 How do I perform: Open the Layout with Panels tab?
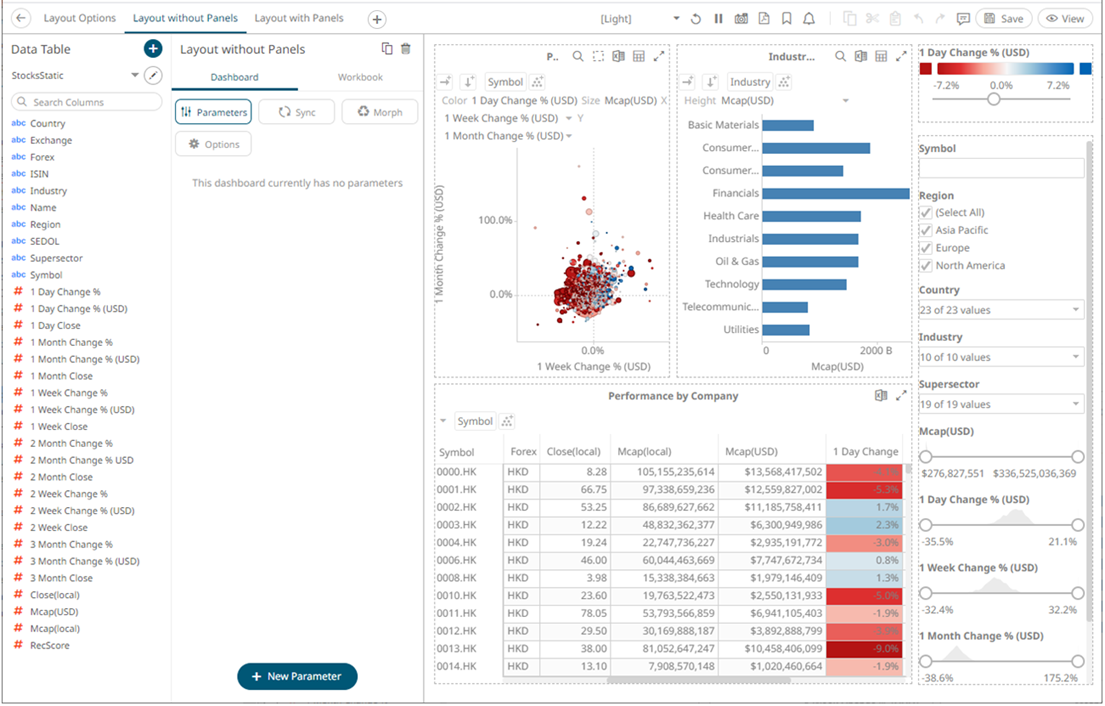(x=299, y=18)
